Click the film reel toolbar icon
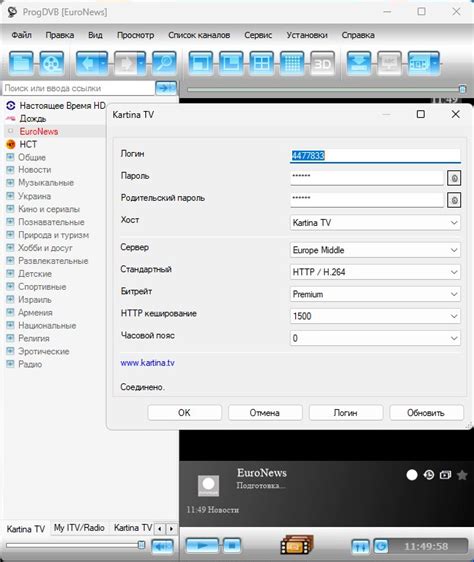 (x=52, y=63)
